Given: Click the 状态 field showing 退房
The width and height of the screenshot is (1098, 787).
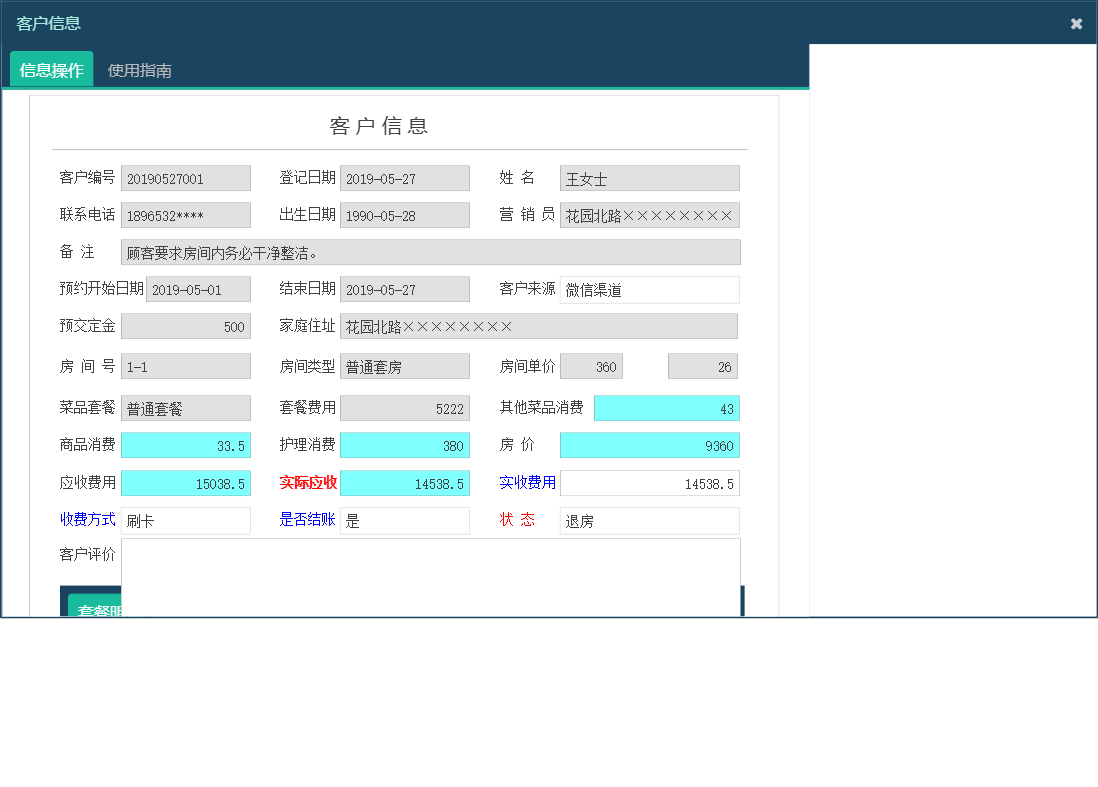Looking at the screenshot, I should coord(649,520).
